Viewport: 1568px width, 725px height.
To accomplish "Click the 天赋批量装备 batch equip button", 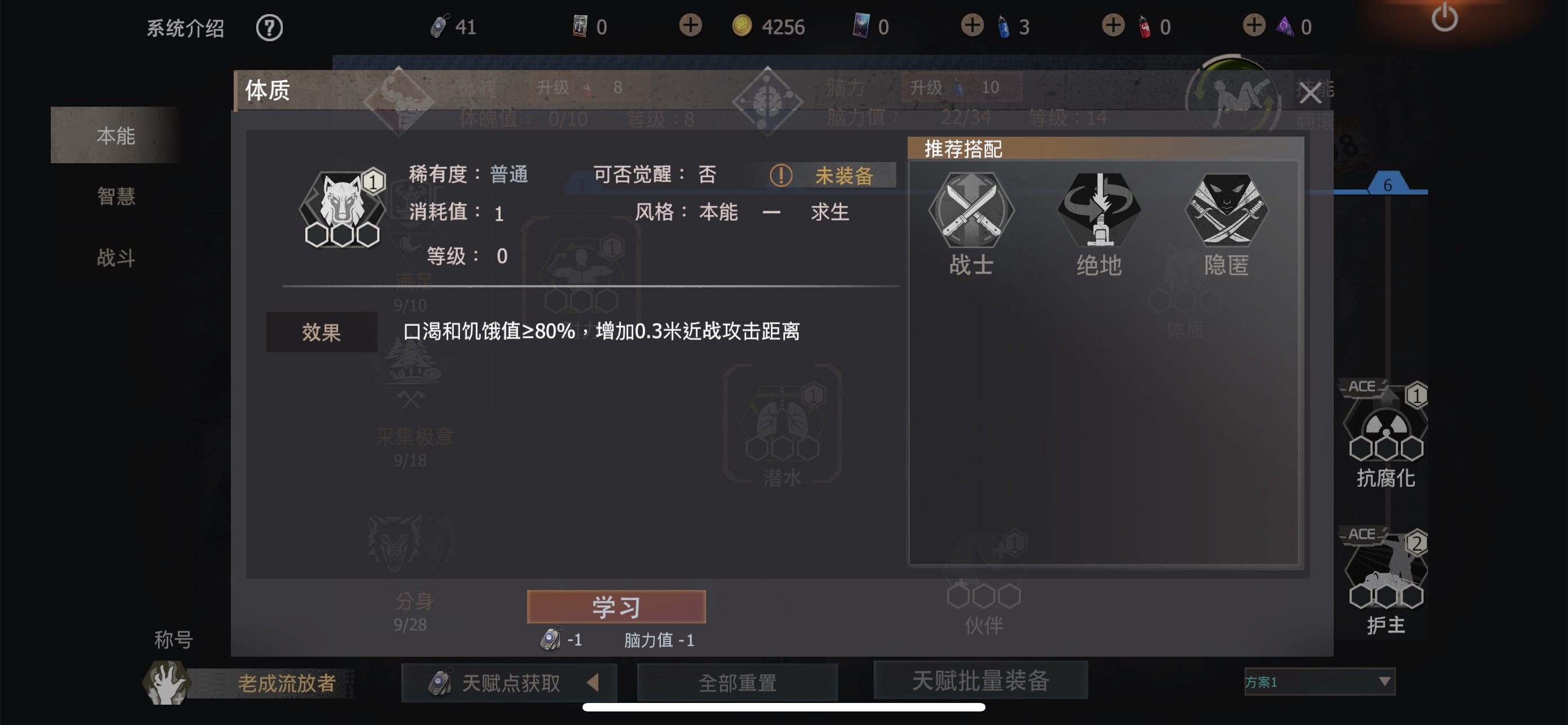I will point(980,680).
